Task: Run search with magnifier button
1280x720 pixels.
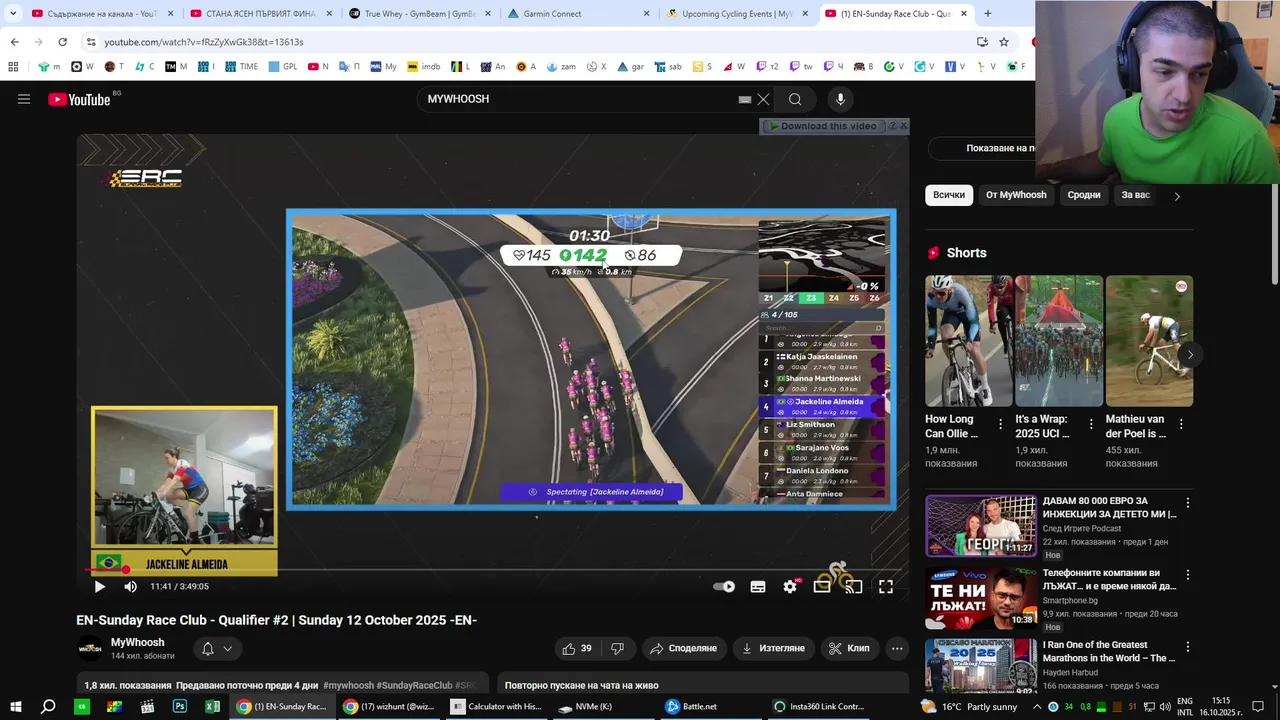Action: pyautogui.click(x=795, y=99)
